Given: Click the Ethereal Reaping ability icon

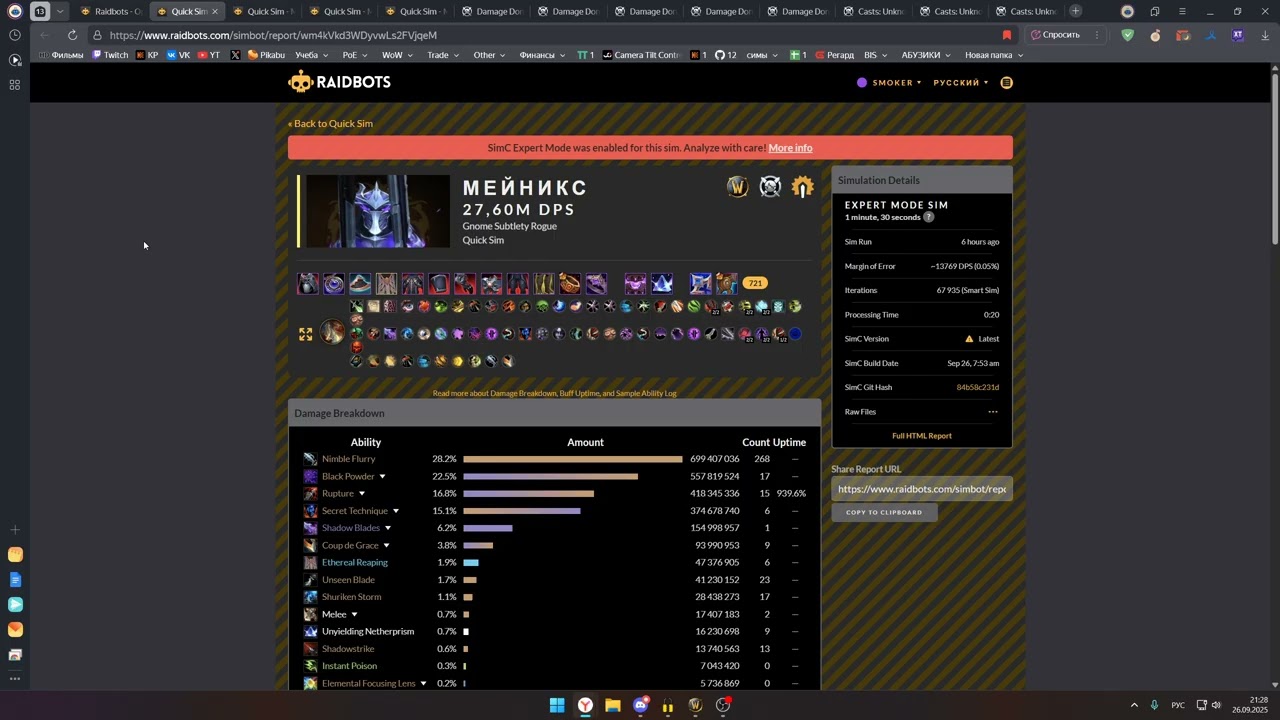Looking at the screenshot, I should [x=310, y=563].
